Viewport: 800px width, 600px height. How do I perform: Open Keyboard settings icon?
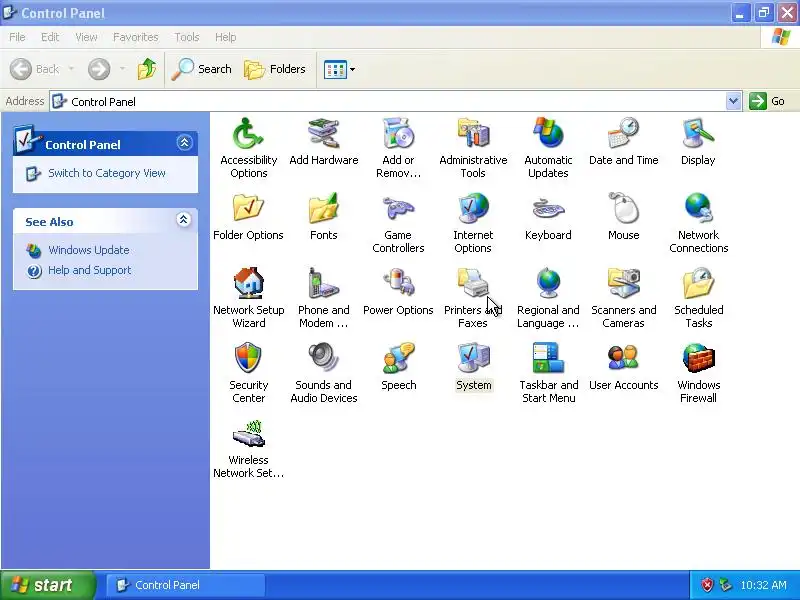[548, 217]
